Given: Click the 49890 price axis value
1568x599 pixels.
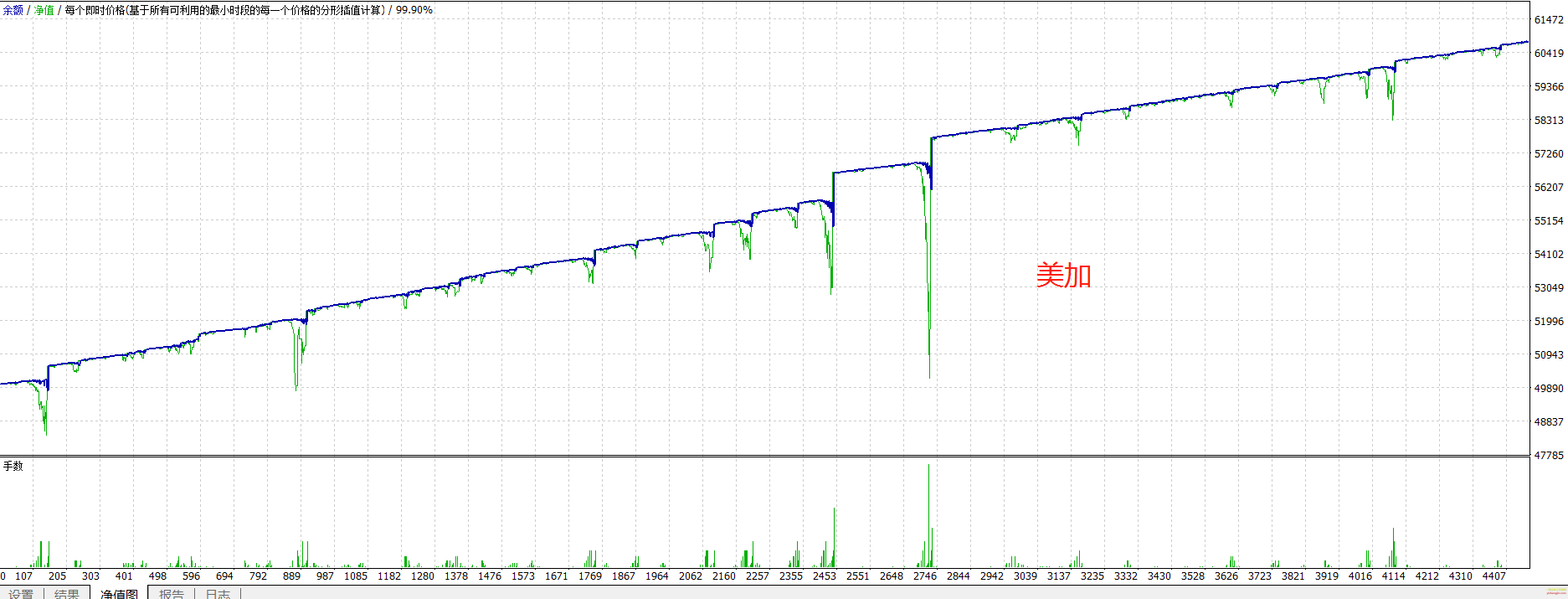Looking at the screenshot, I should click(x=1549, y=388).
